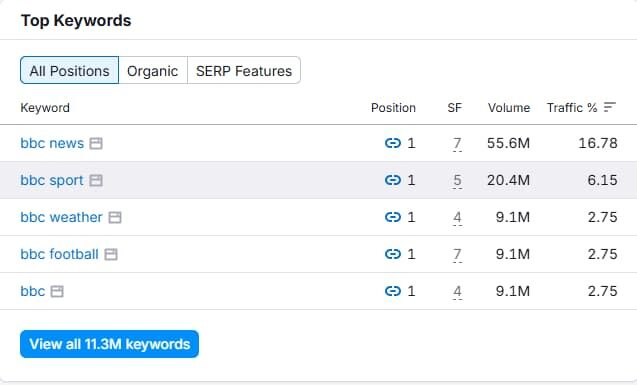Click link icon in bbc sport position cell
The image size is (637, 385).
click(393, 180)
